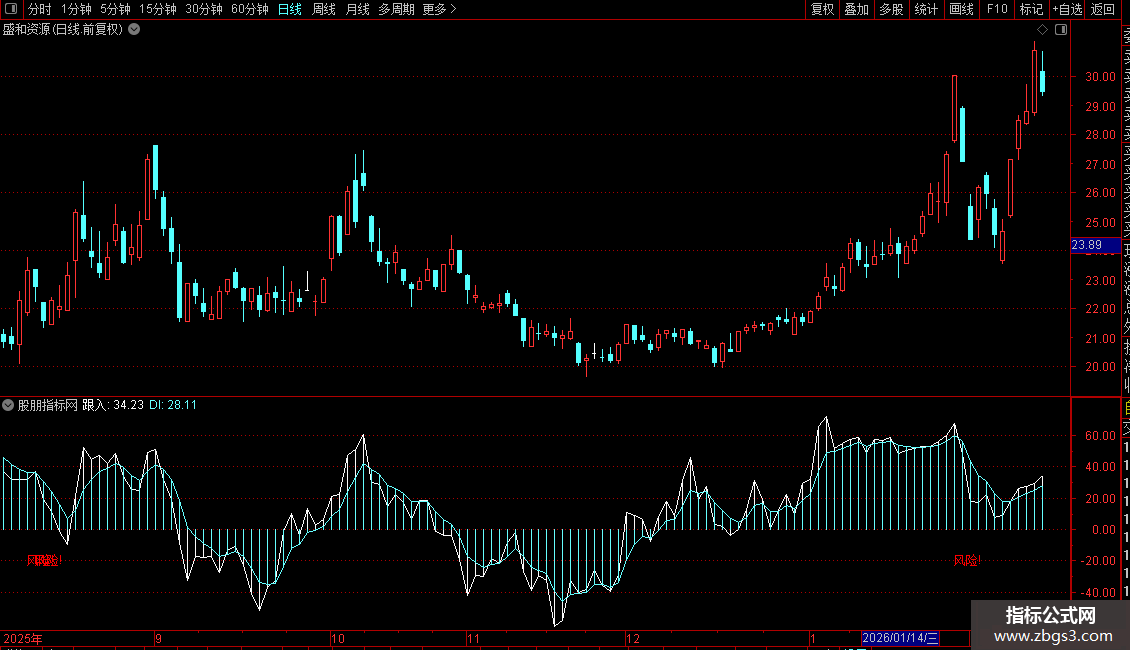
Task: Select the 60分钟 period
Action: tap(250, 9)
